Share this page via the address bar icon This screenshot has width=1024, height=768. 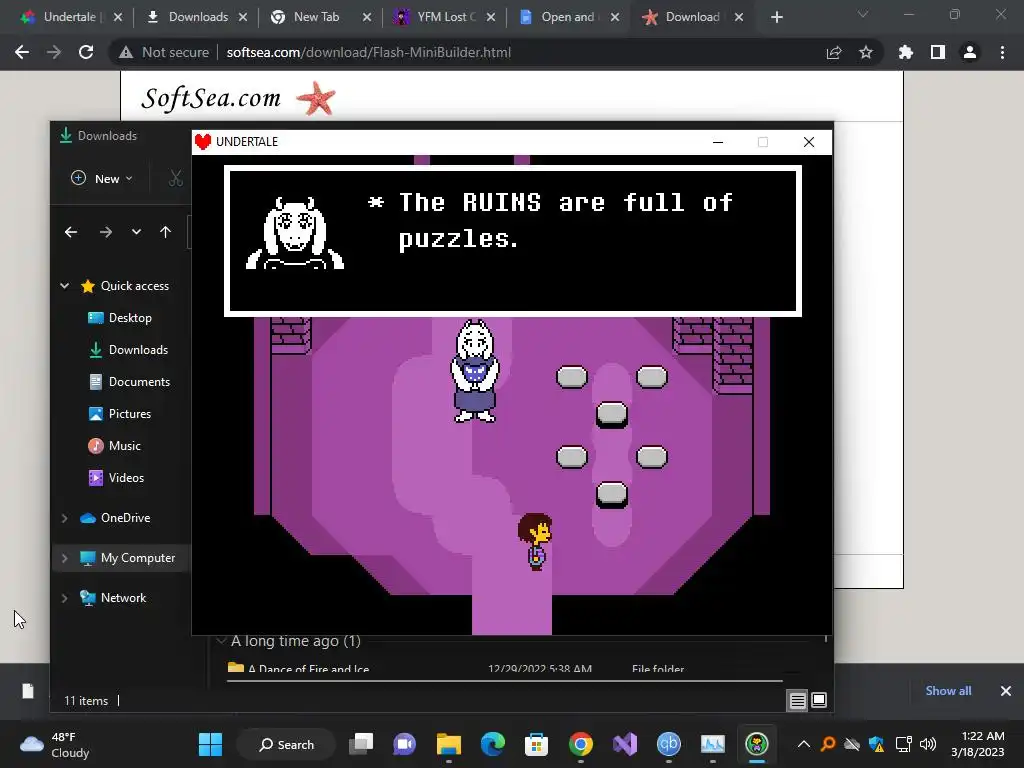coord(834,52)
